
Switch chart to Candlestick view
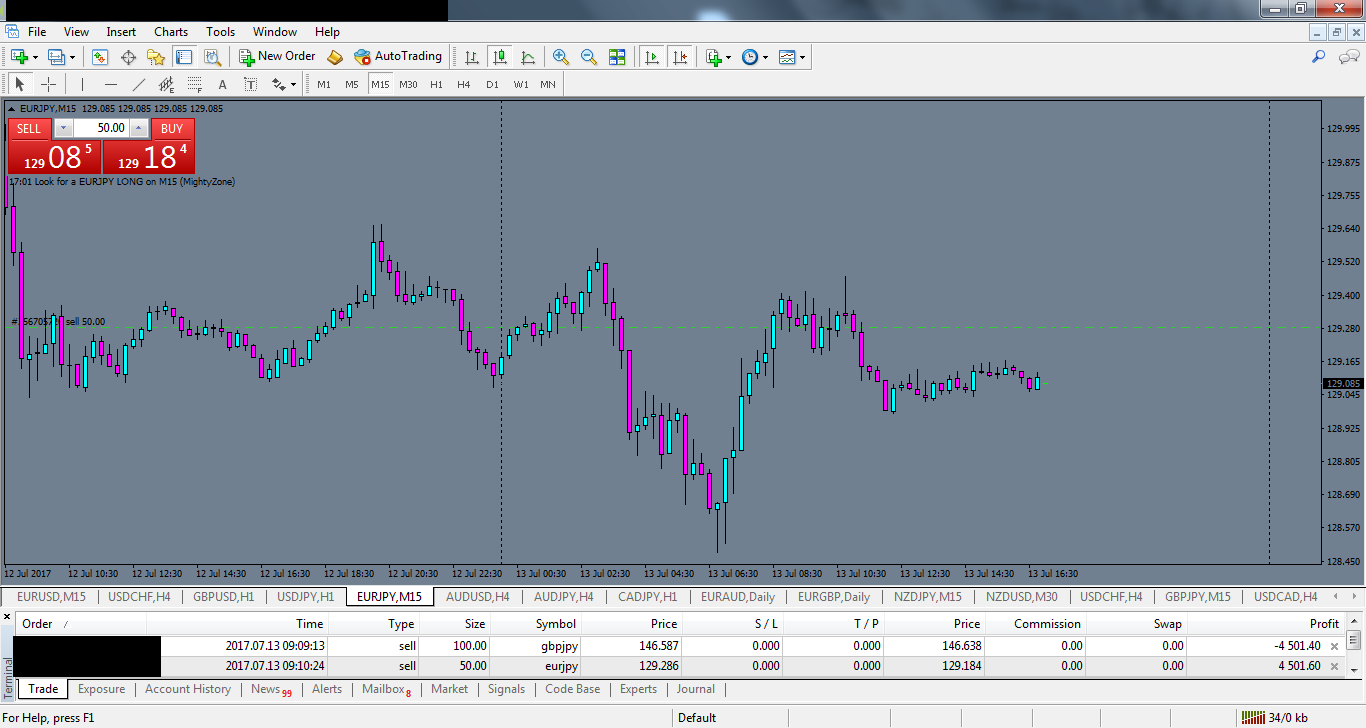(x=501, y=57)
